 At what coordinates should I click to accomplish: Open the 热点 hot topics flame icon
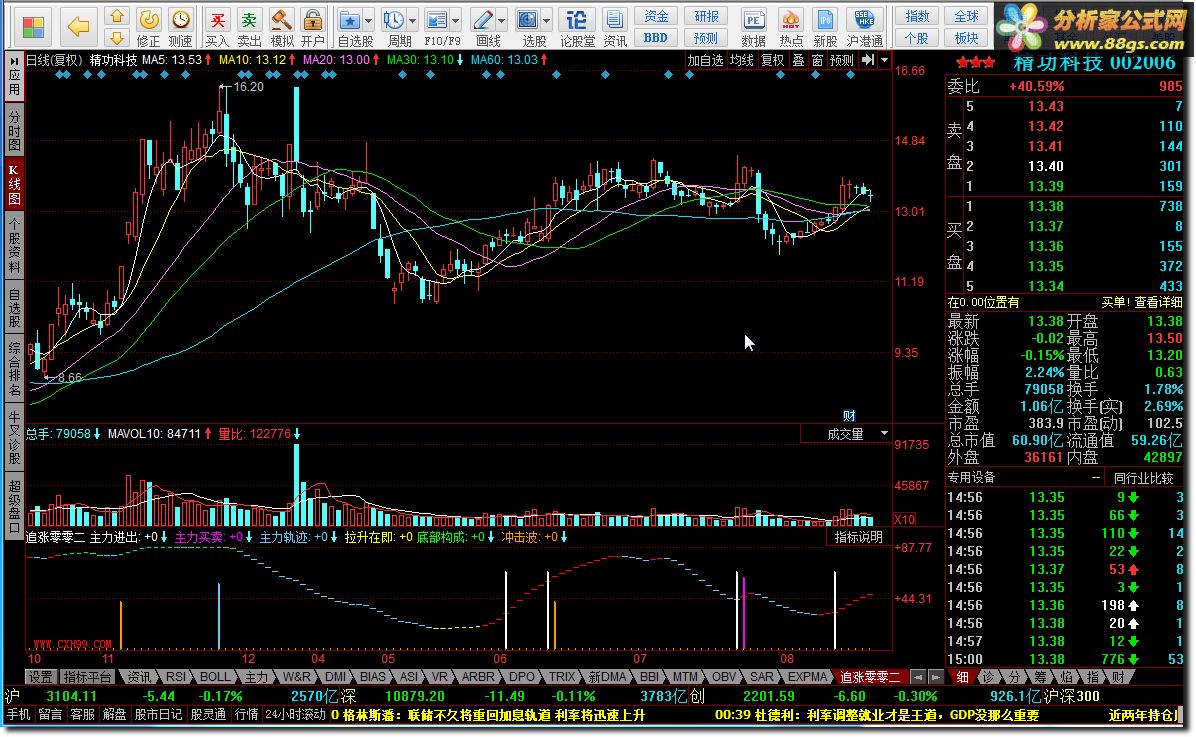pyautogui.click(x=791, y=27)
